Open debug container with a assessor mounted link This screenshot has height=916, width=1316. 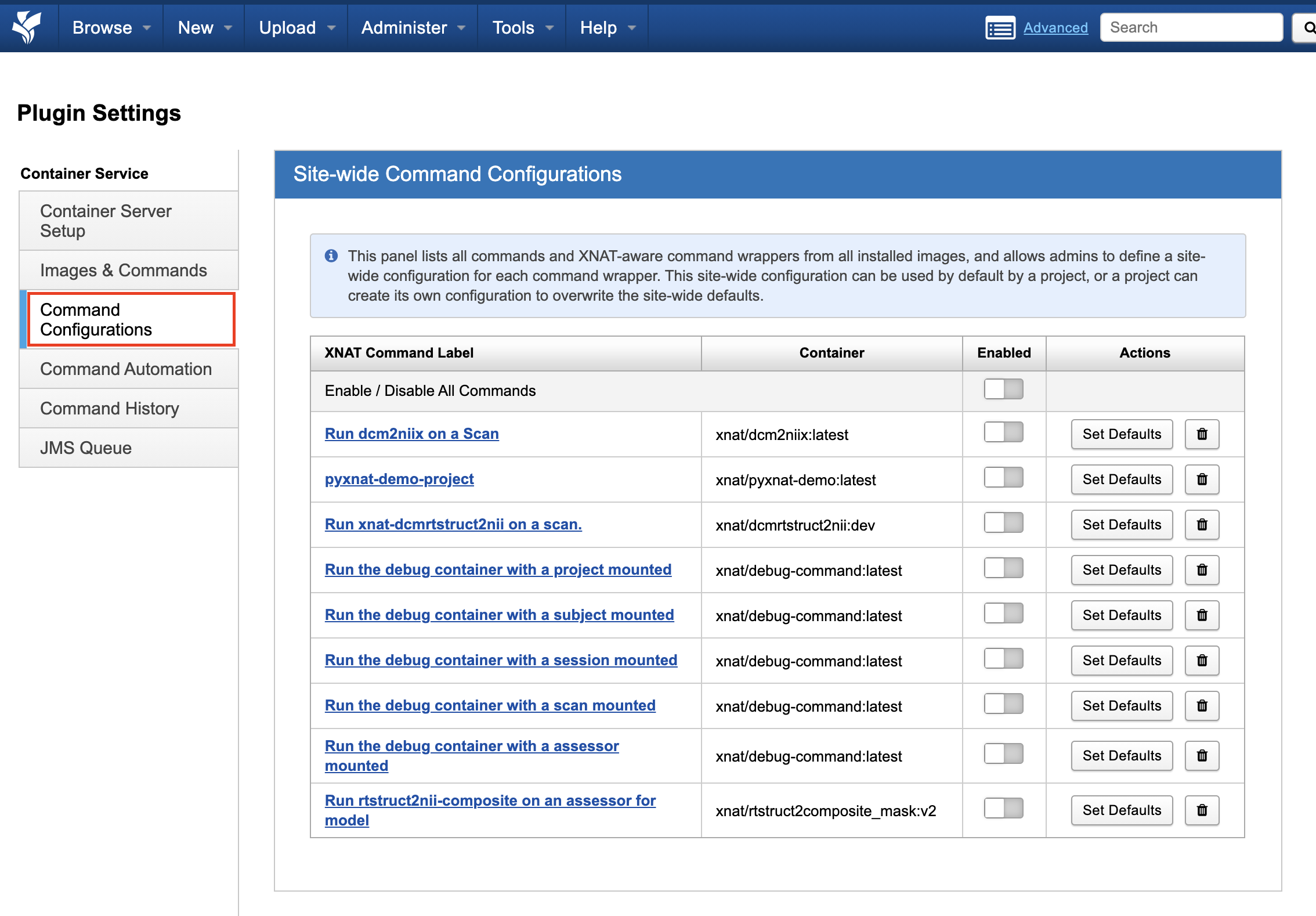point(472,756)
